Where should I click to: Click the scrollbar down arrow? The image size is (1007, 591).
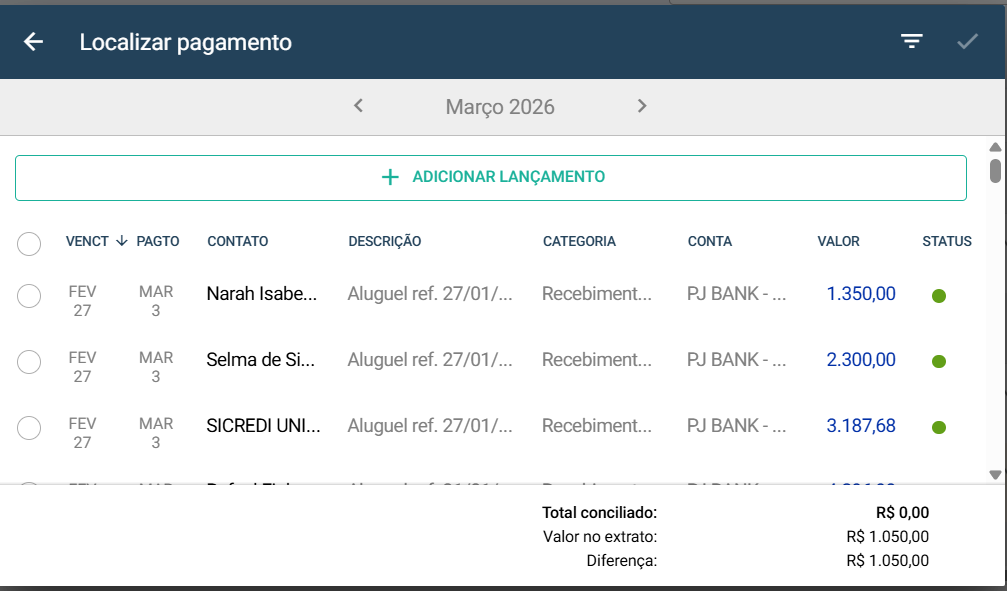tap(995, 475)
